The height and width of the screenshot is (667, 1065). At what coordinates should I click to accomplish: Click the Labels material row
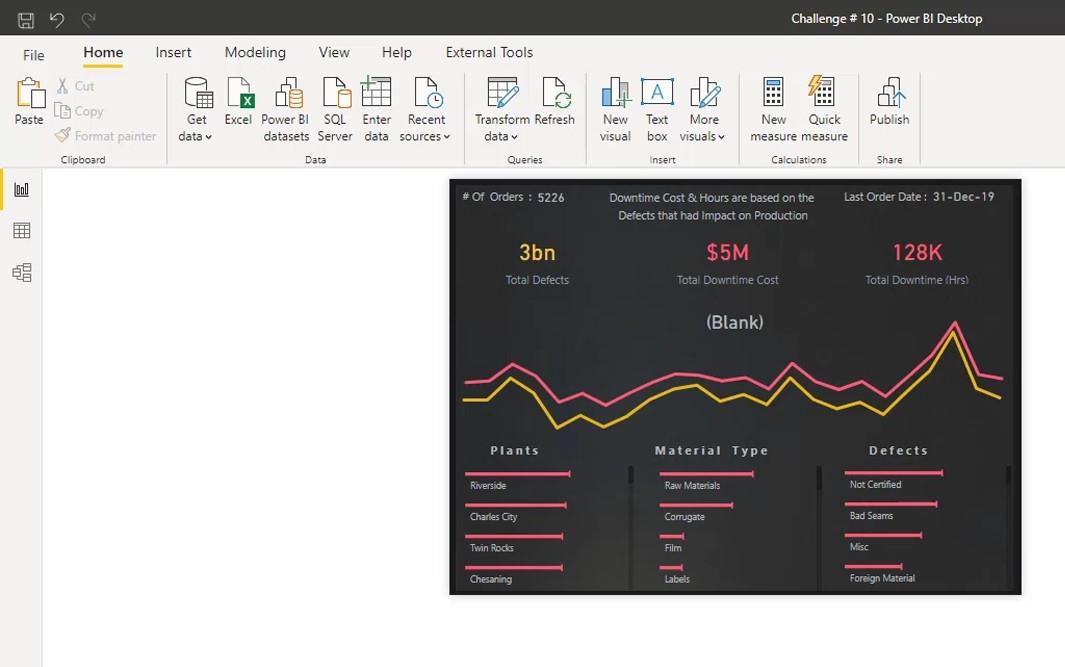click(675, 574)
